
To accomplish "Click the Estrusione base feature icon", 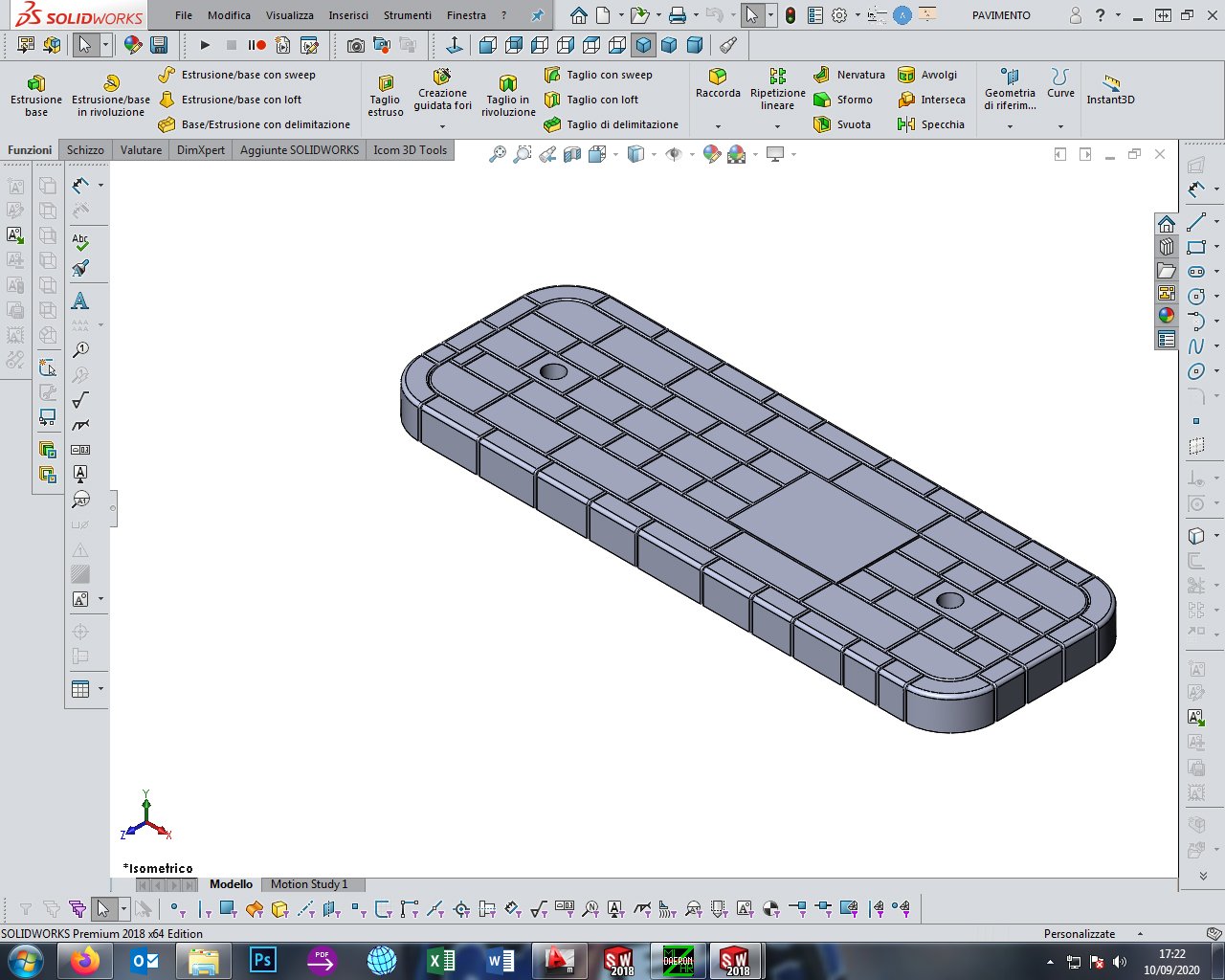I will click(x=36, y=83).
